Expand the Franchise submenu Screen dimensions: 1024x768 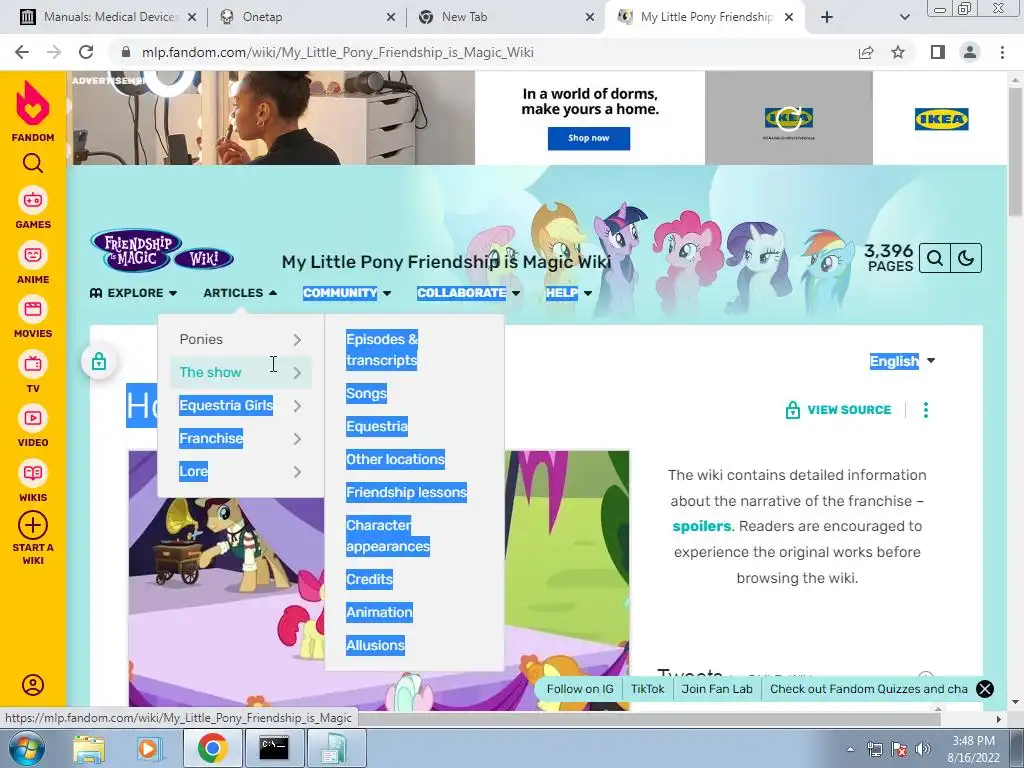pyautogui.click(x=241, y=438)
